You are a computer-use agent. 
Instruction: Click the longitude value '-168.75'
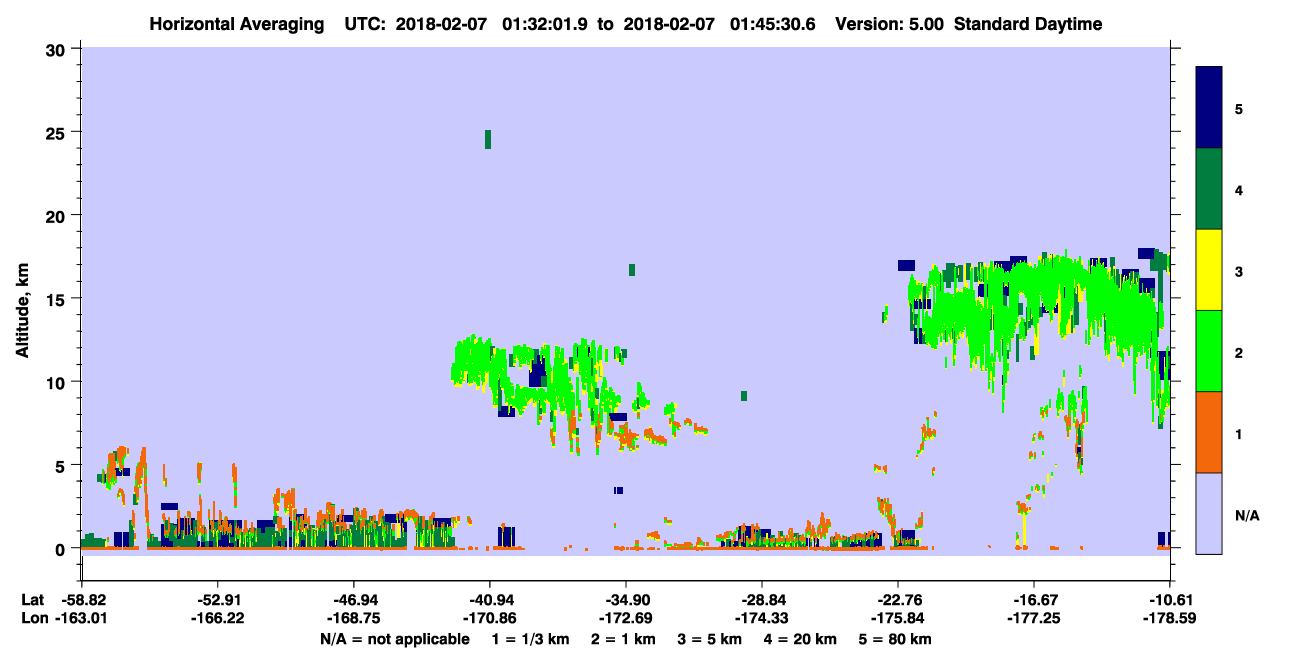[353, 618]
